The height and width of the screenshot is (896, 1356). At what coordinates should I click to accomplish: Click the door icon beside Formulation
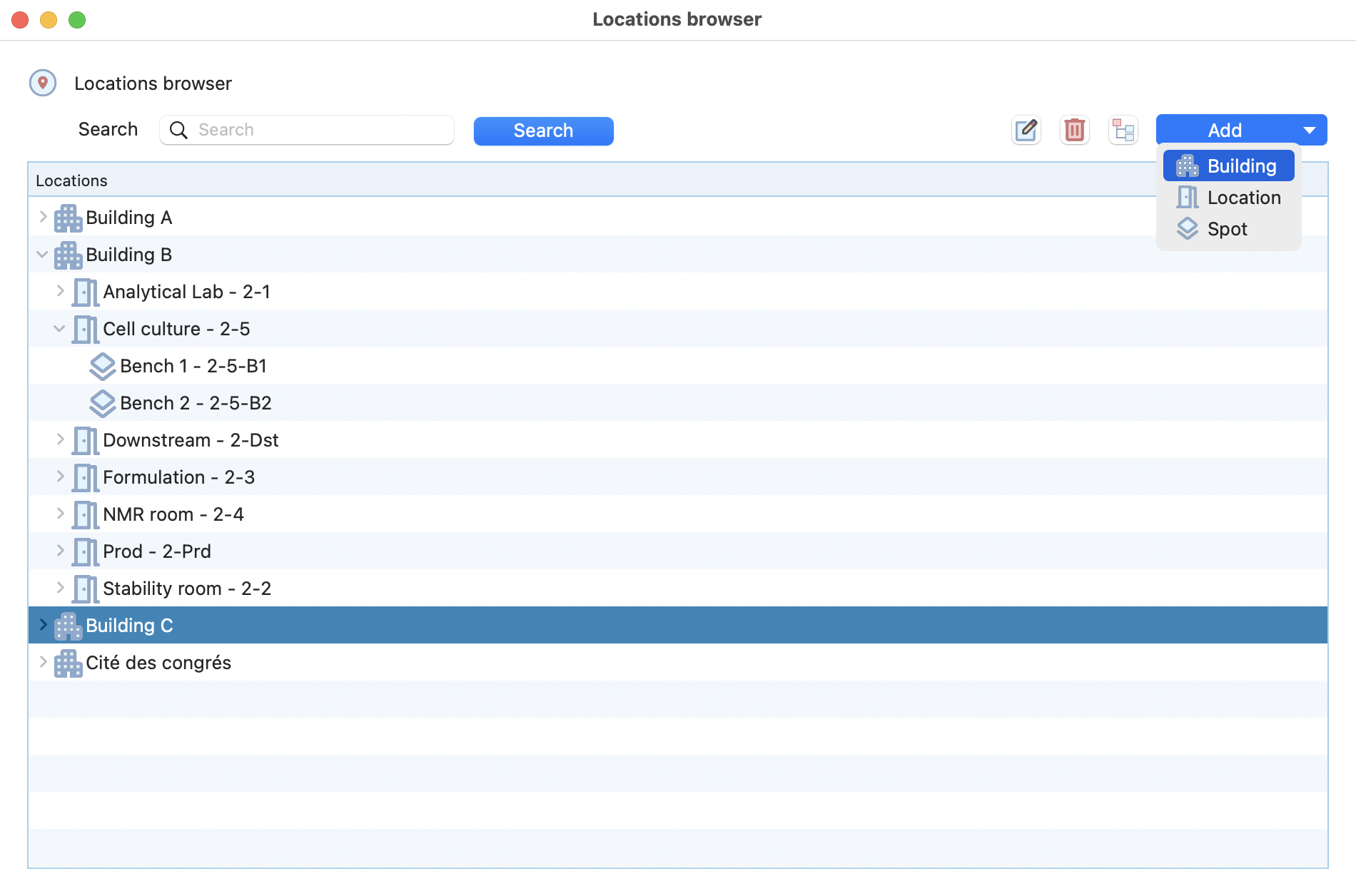(x=86, y=477)
